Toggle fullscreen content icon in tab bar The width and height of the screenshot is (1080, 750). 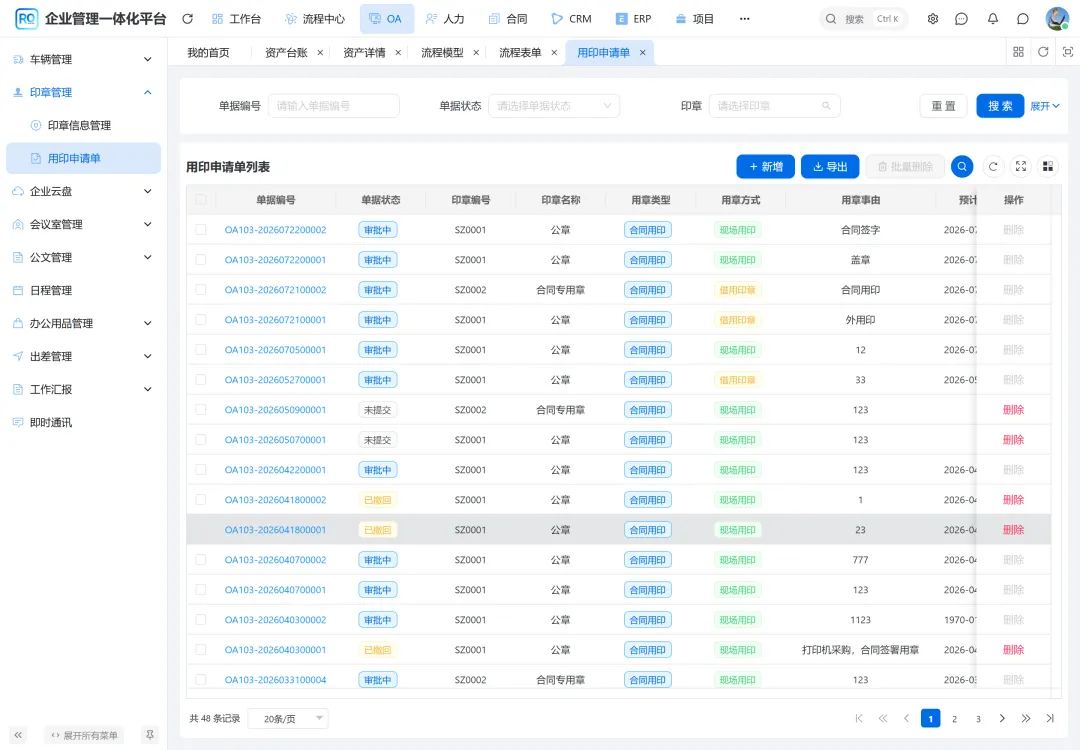click(1068, 52)
